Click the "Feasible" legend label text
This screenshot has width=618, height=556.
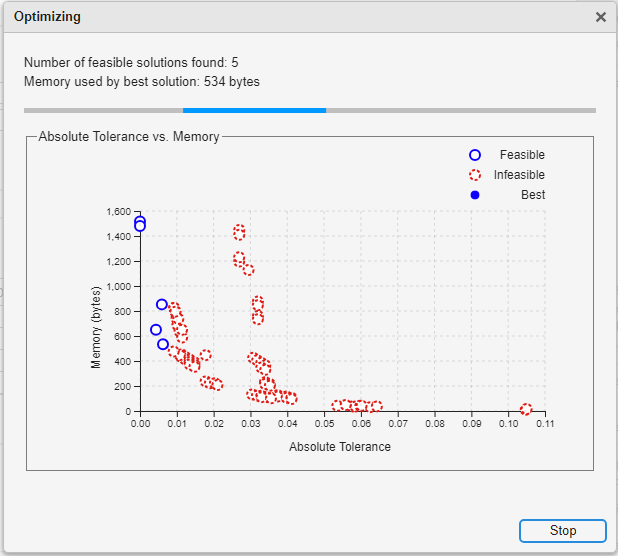[x=522, y=155]
